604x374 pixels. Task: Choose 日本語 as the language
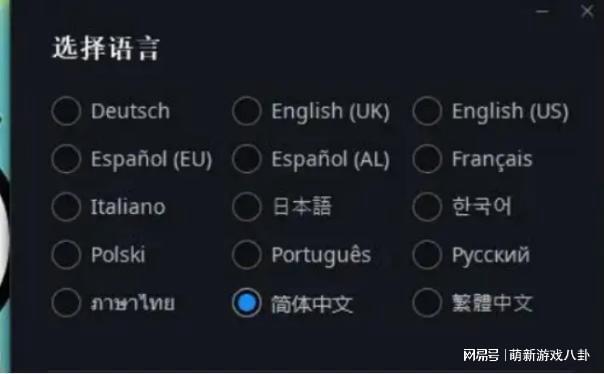coord(247,207)
